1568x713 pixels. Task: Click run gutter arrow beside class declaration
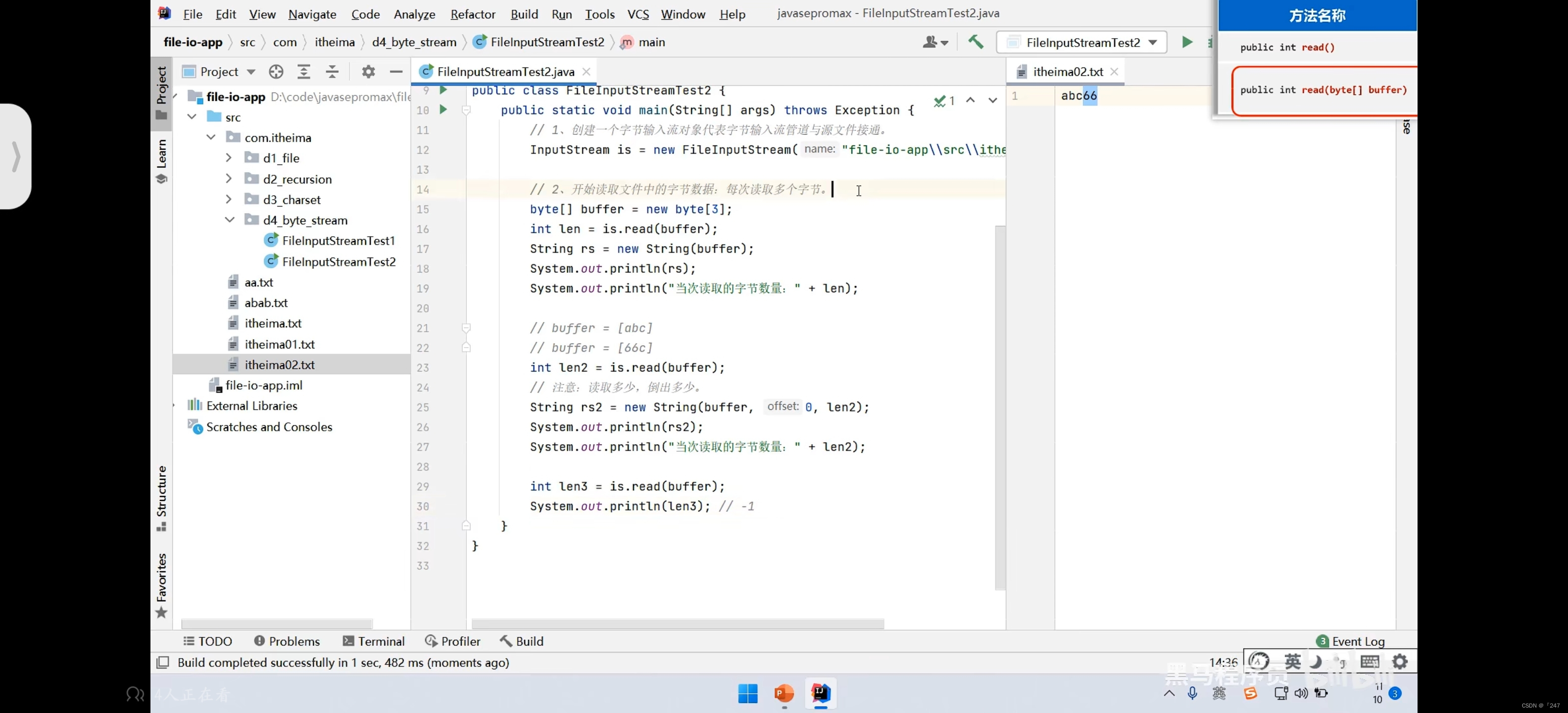tap(443, 90)
